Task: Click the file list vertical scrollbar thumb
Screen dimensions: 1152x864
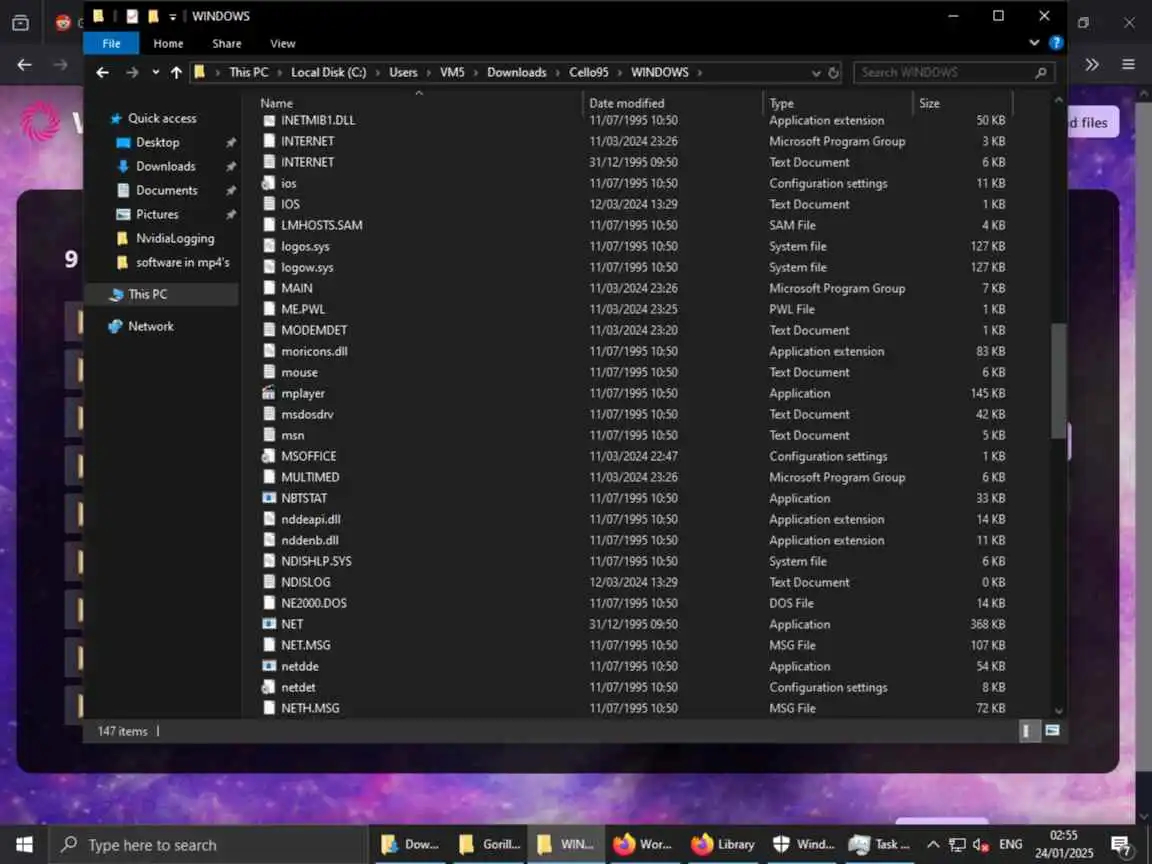Action: pyautogui.click(x=1058, y=381)
